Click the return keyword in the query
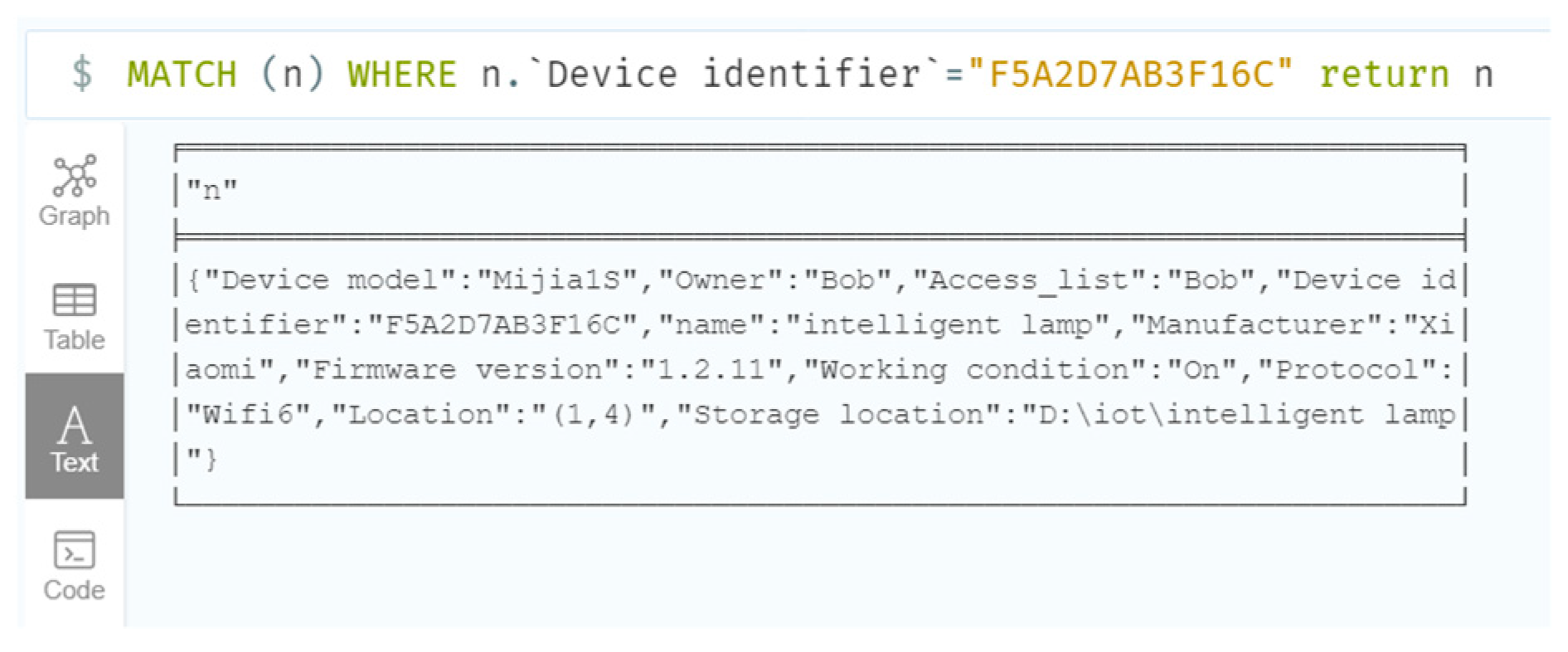Viewport: 1568px width, 652px height. coord(1384,75)
